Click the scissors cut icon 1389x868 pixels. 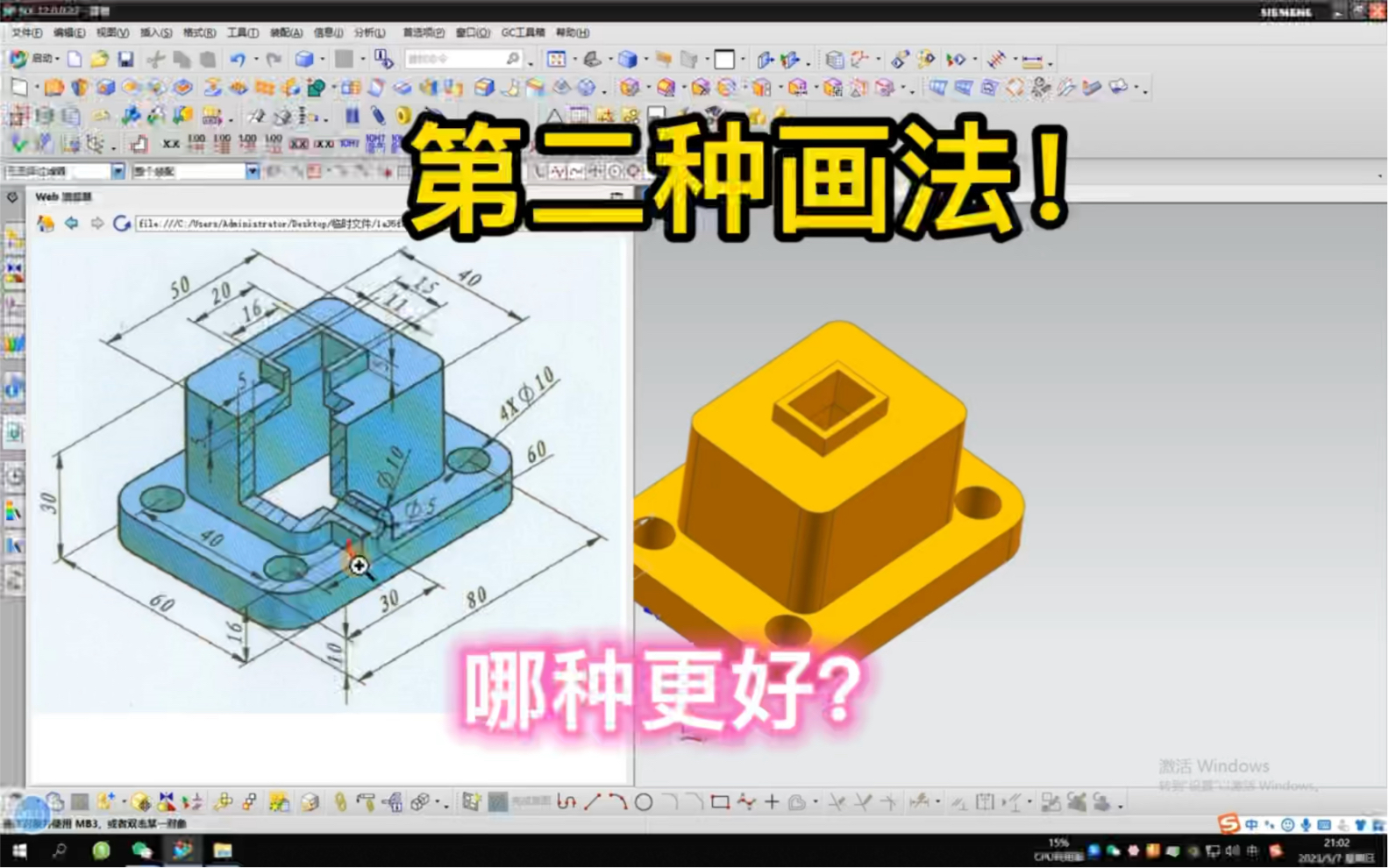point(155,59)
